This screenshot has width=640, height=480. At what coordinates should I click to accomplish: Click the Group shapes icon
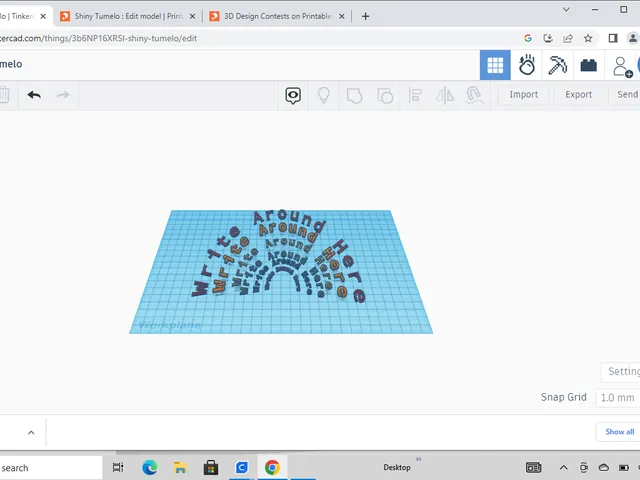point(354,96)
